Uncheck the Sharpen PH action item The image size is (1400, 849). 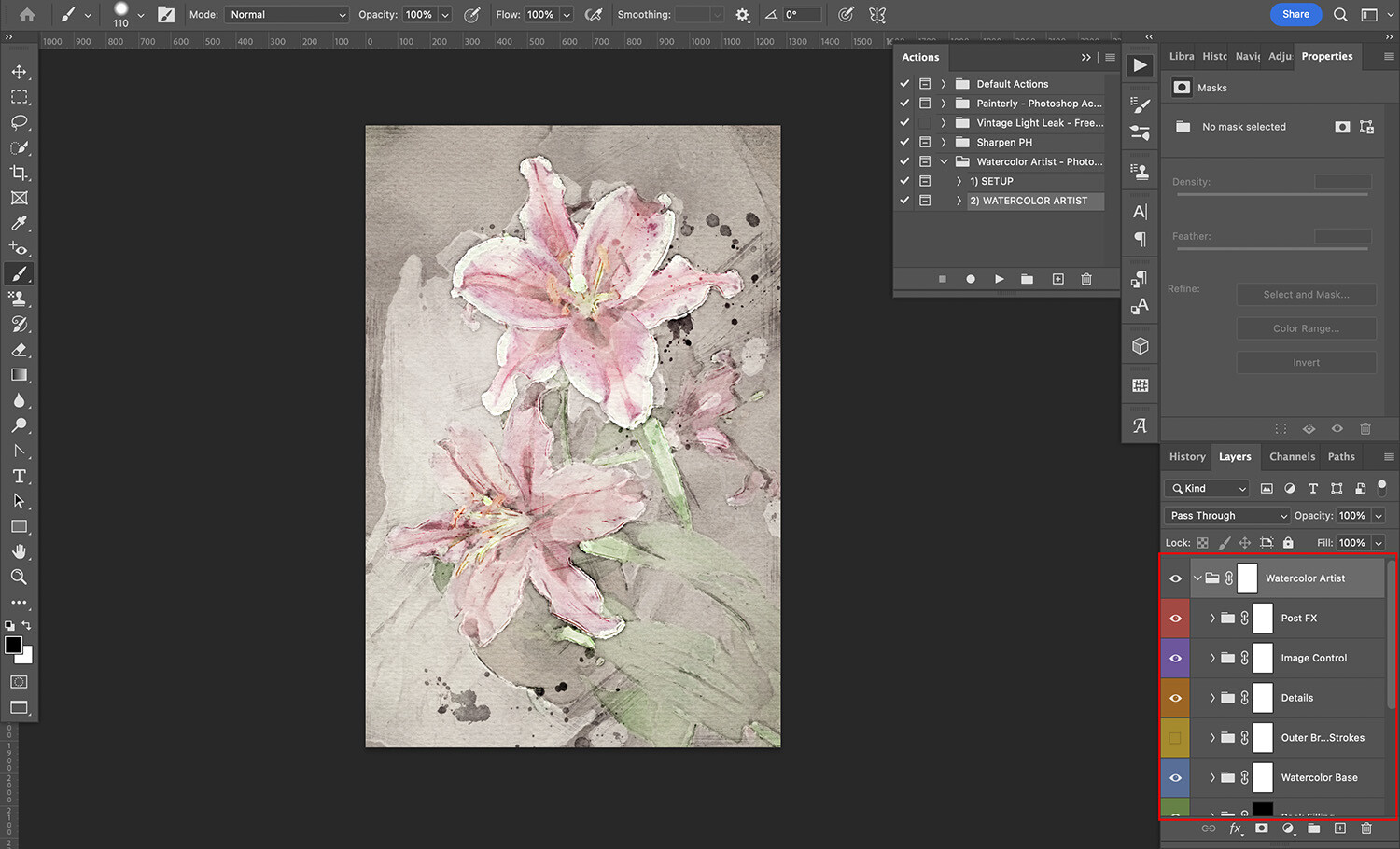pos(903,142)
